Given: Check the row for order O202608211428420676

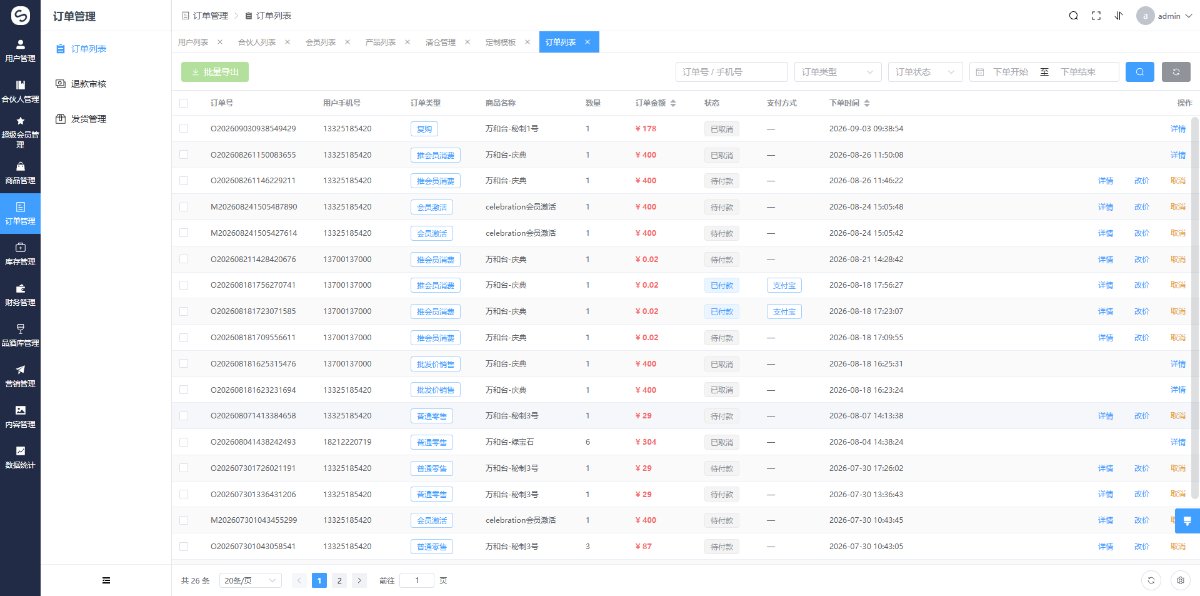Looking at the screenshot, I should (183, 259).
